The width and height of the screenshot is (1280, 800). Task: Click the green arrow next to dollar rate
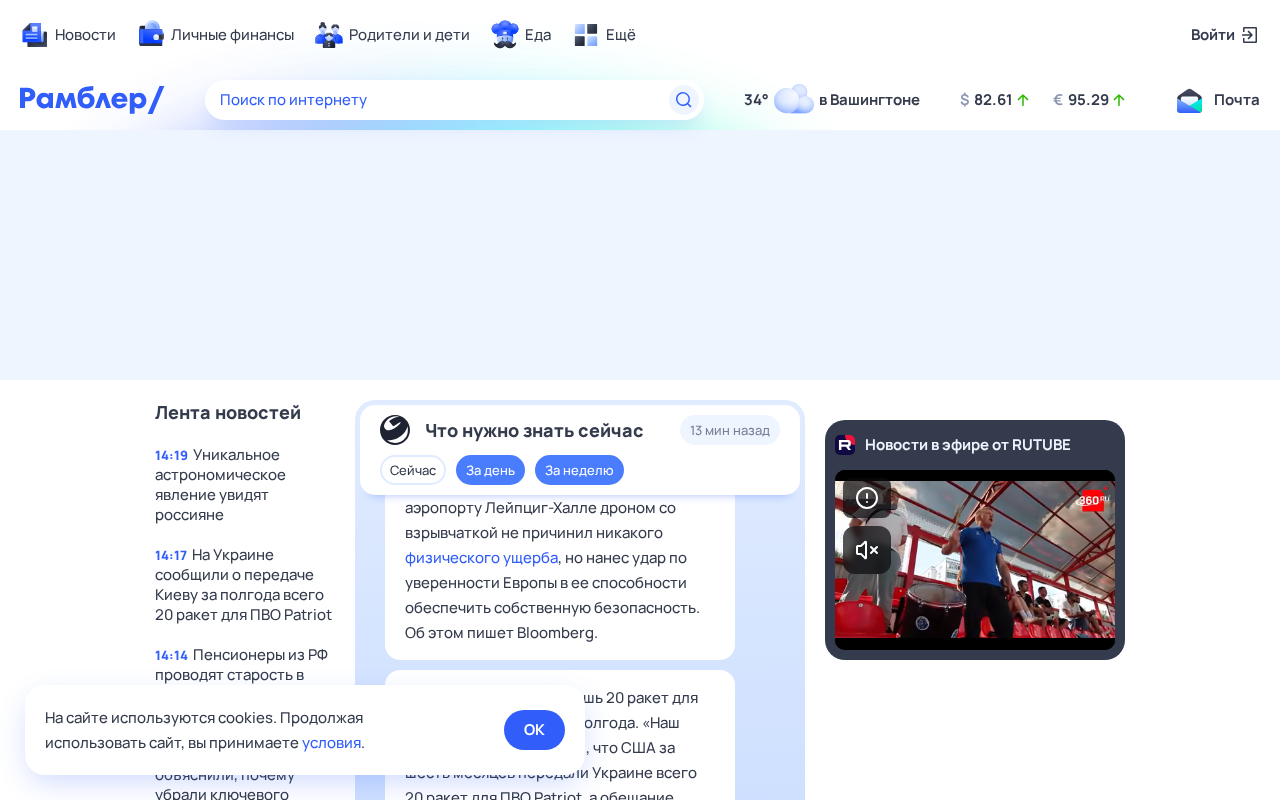1023,100
